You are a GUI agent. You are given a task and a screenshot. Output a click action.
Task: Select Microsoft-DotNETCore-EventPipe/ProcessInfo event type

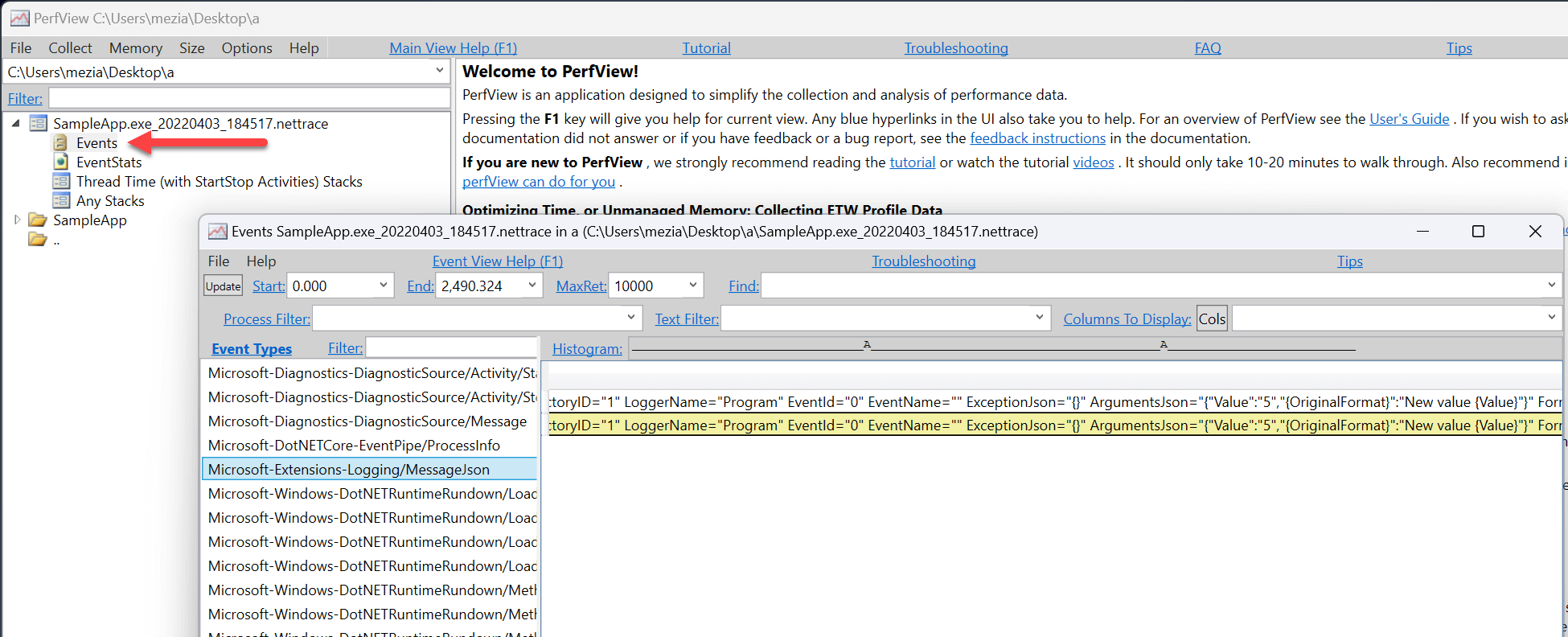[354, 446]
